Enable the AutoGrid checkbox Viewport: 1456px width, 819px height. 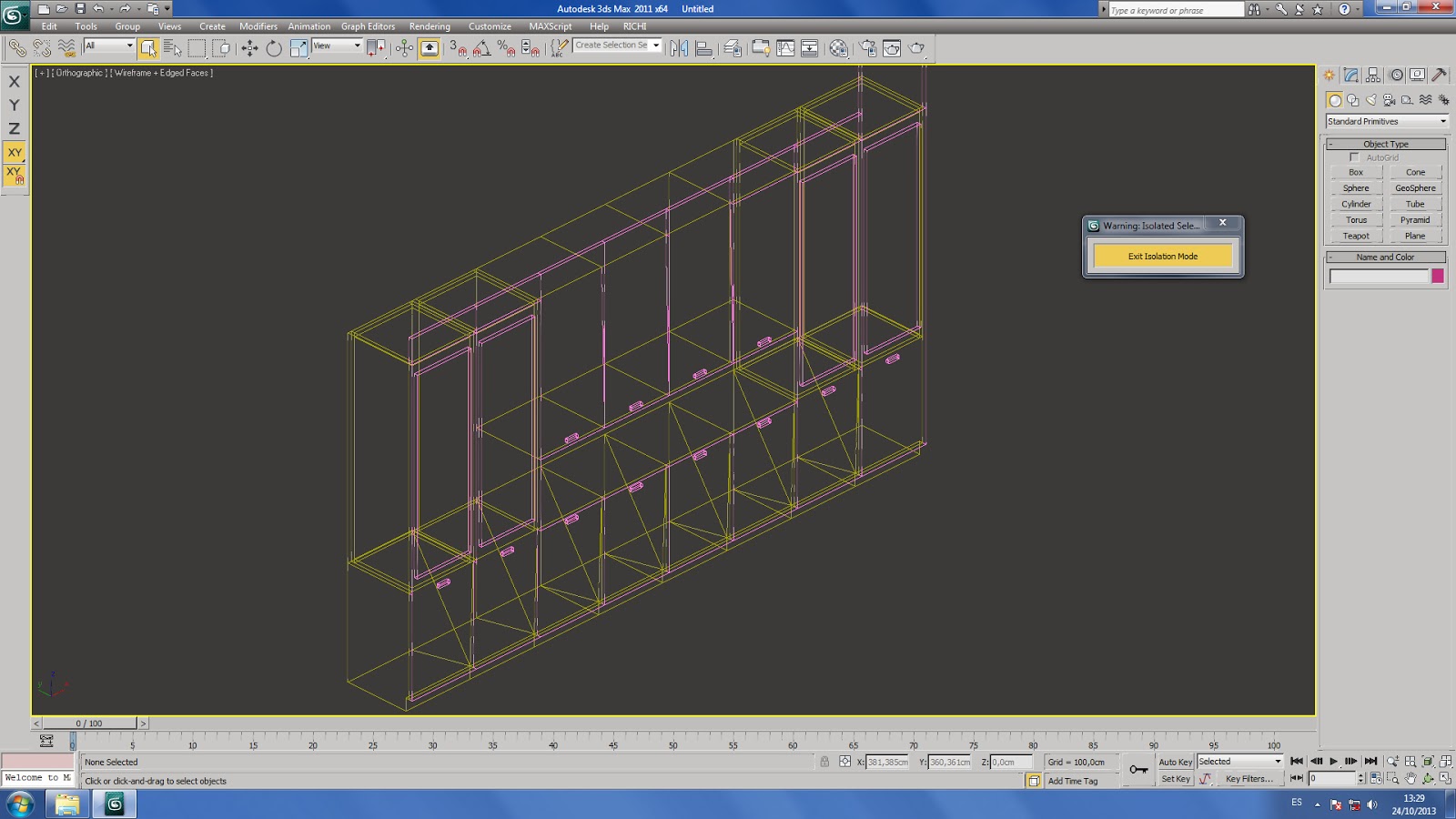(1354, 157)
